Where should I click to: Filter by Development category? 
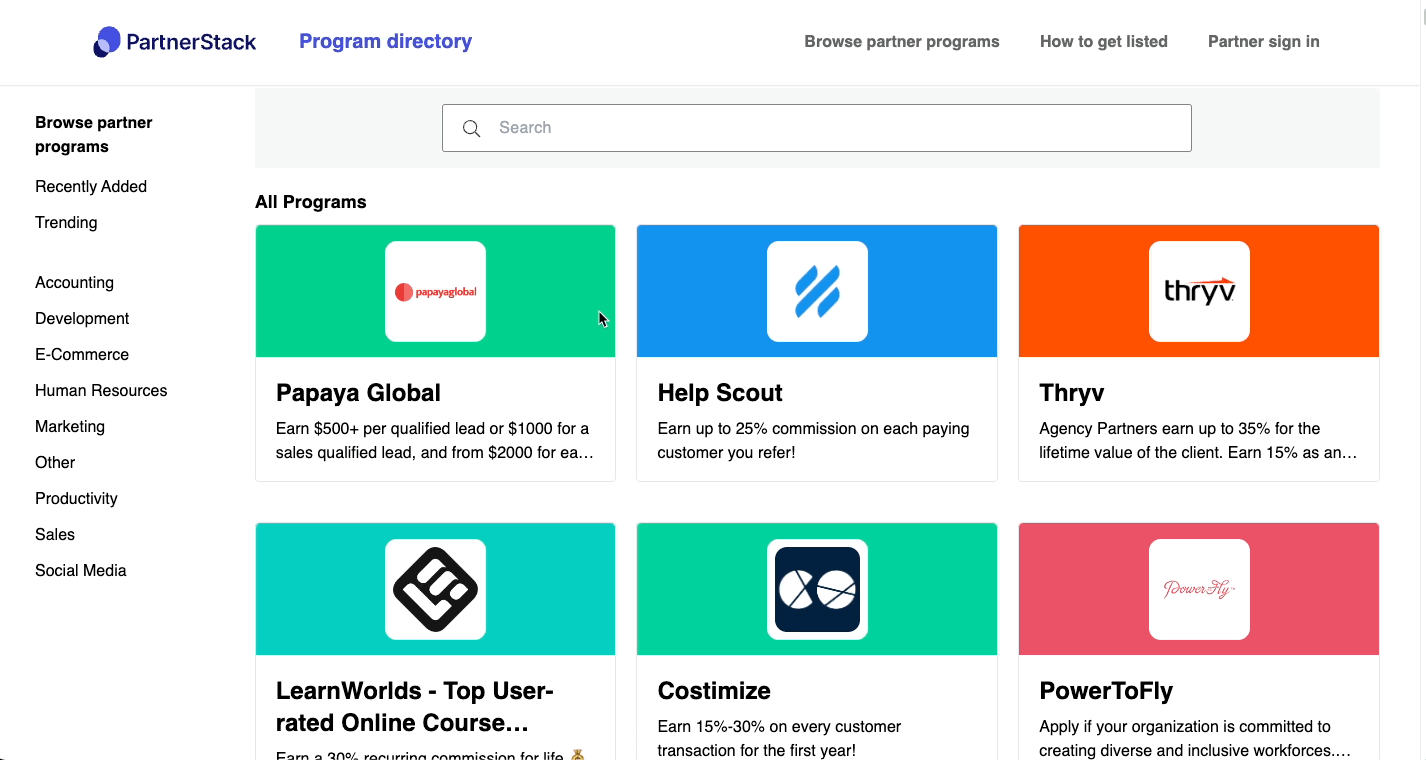tap(82, 318)
